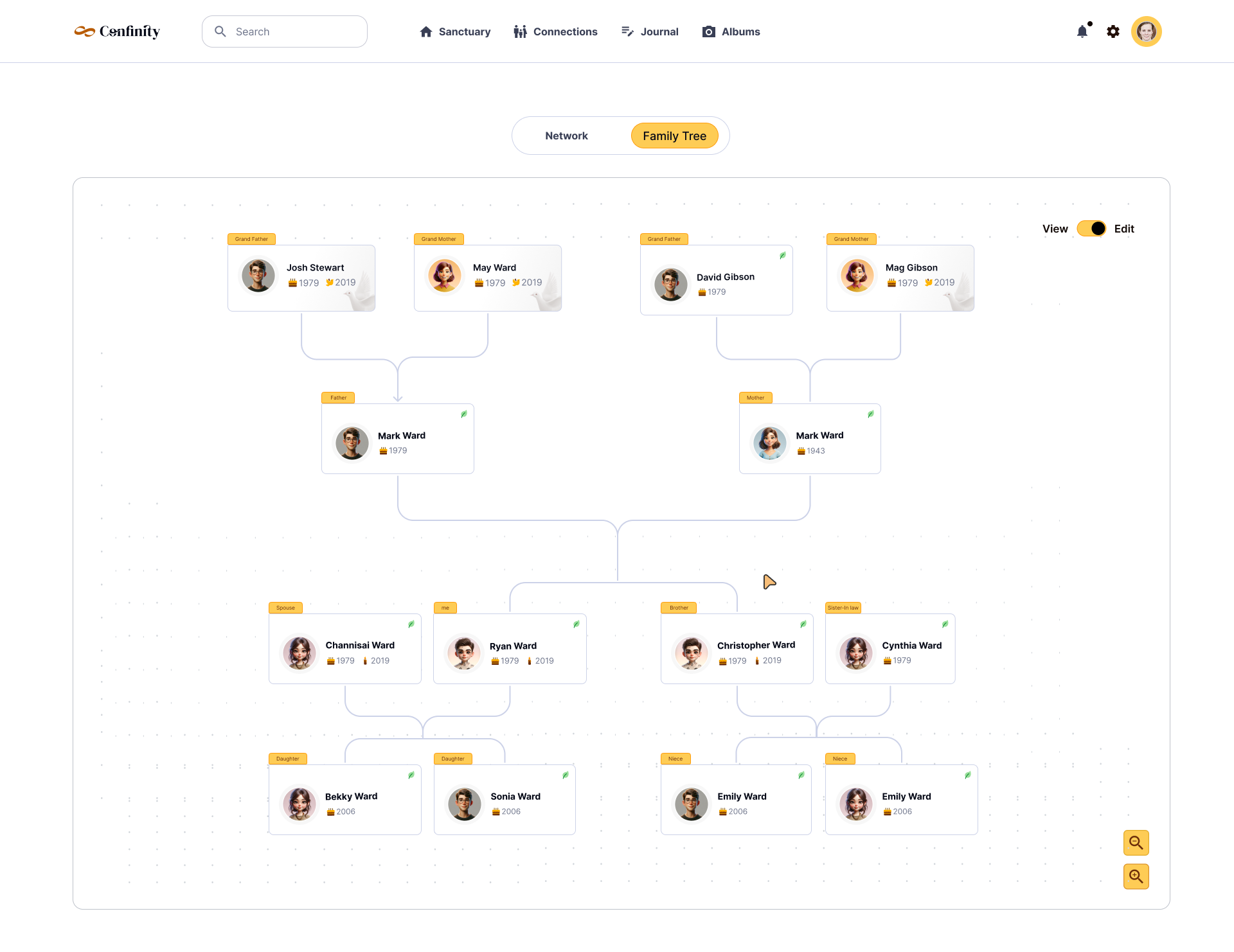Image resolution: width=1234 pixels, height=952 pixels.
Task: Click the Search input field
Action: [285, 31]
